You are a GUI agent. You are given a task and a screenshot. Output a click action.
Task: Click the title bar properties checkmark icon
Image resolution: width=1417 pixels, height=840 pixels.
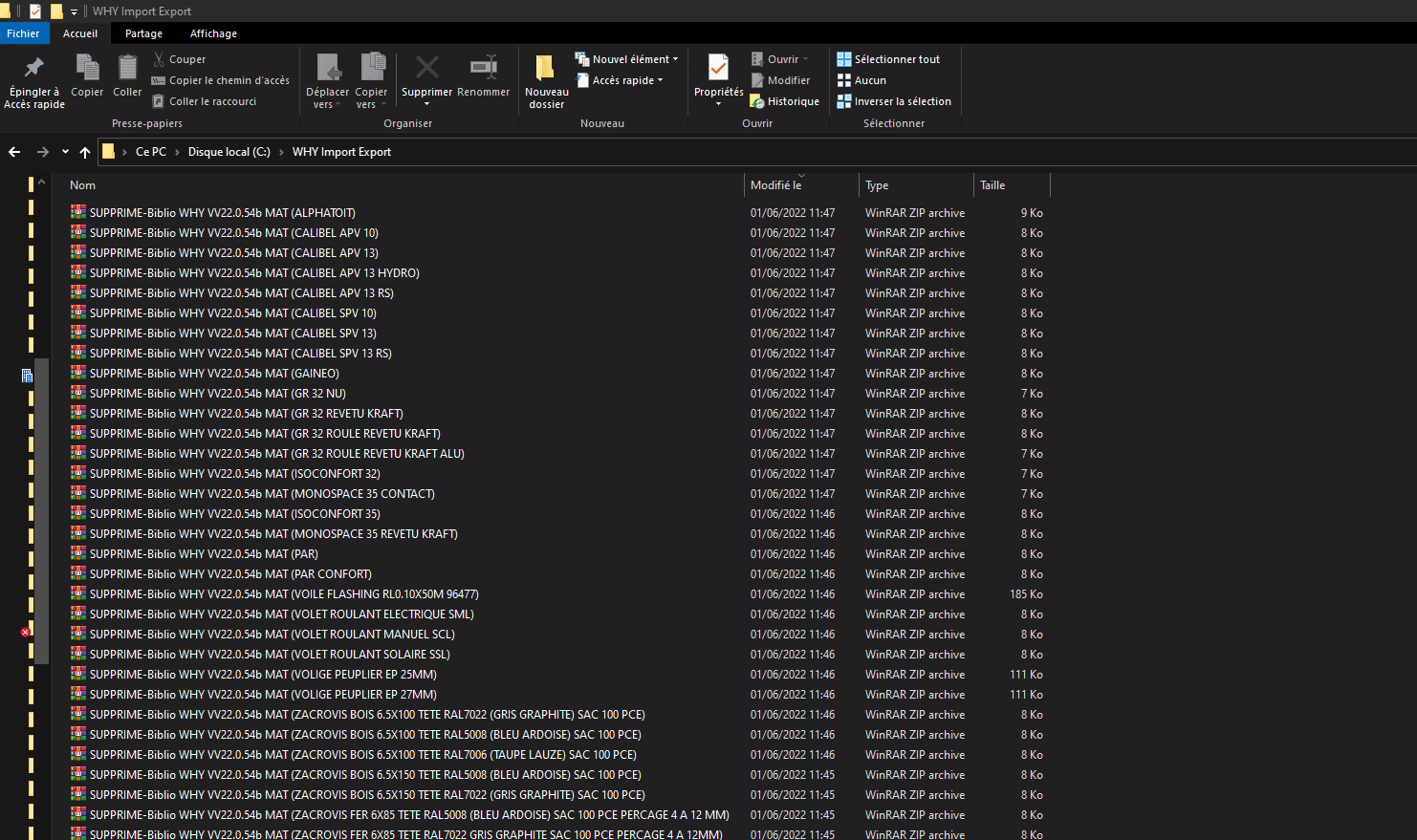[x=35, y=11]
